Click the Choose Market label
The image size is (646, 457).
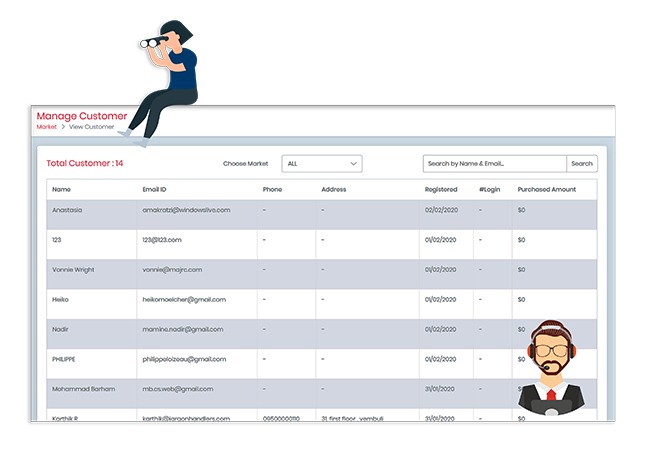pos(246,164)
